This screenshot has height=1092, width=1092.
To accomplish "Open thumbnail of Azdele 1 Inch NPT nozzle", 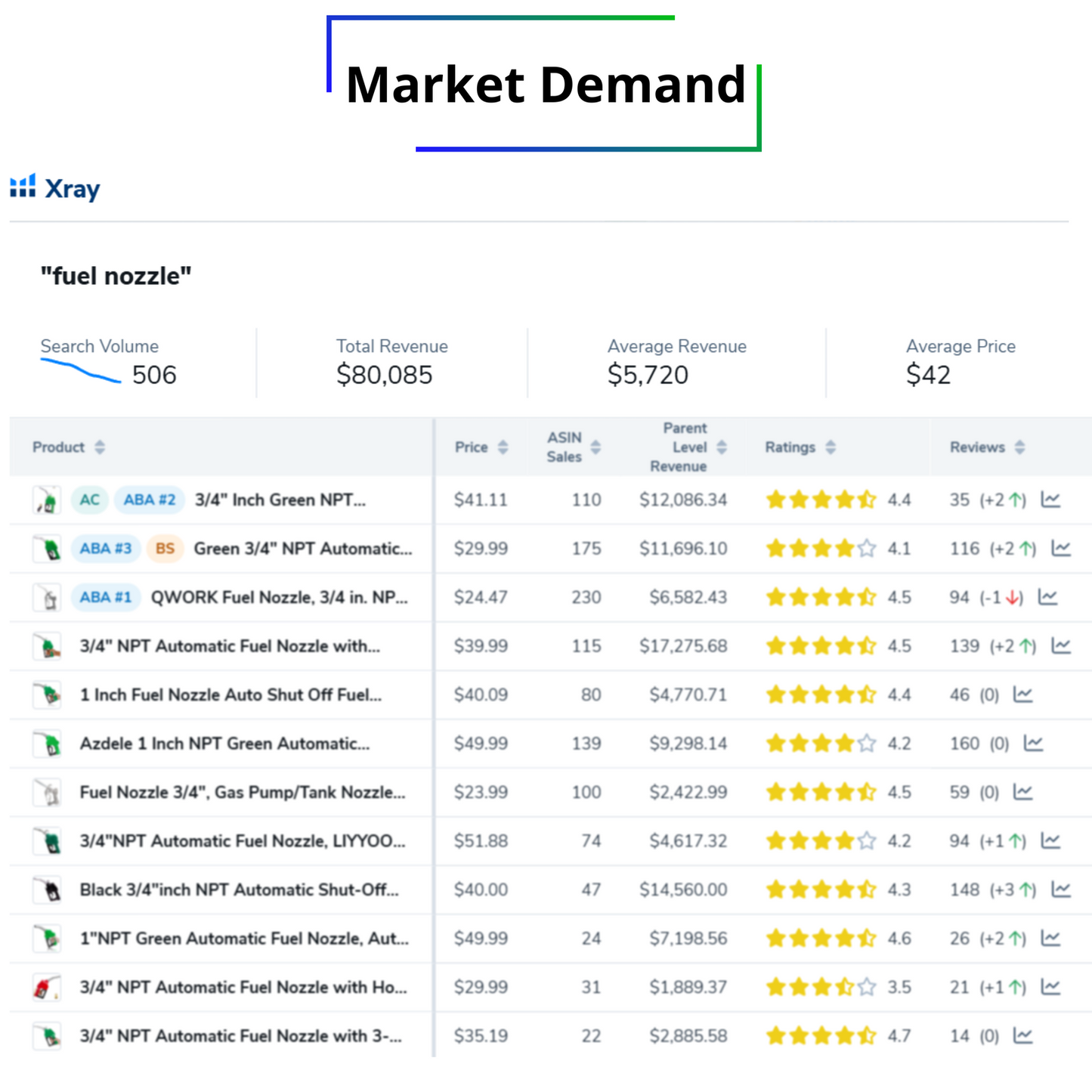I will 47,744.
